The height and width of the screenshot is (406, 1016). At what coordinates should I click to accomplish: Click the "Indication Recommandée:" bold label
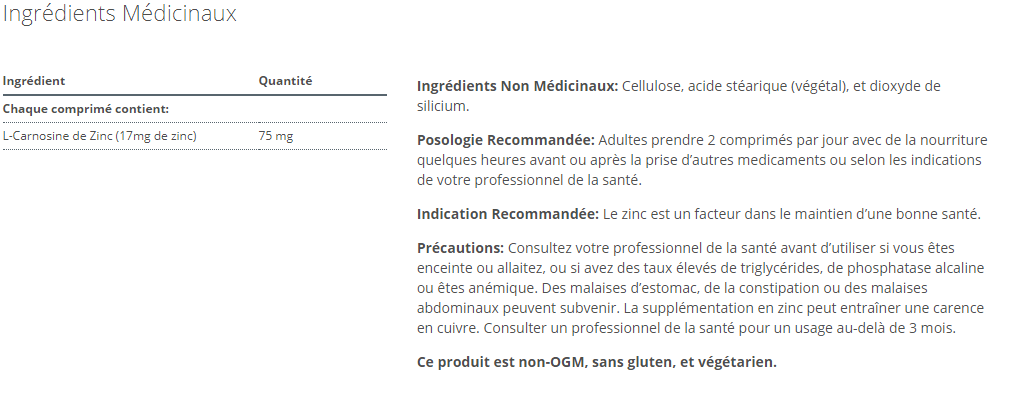point(507,214)
